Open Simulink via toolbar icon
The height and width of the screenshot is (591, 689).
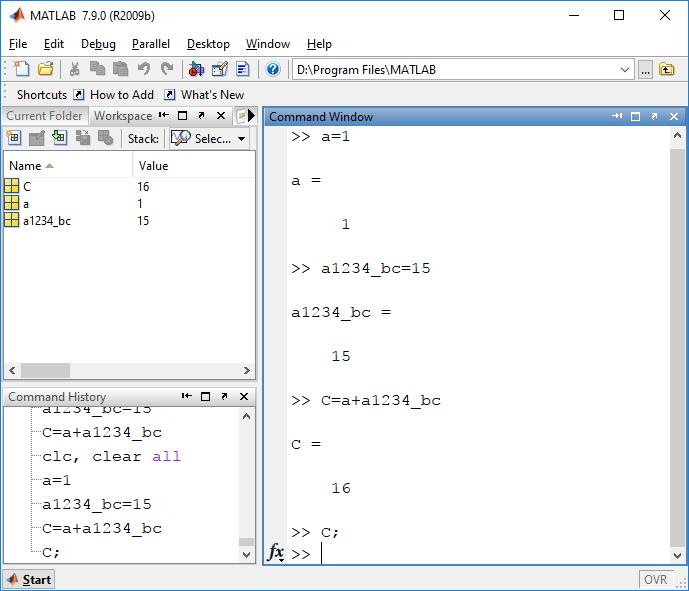(196, 69)
